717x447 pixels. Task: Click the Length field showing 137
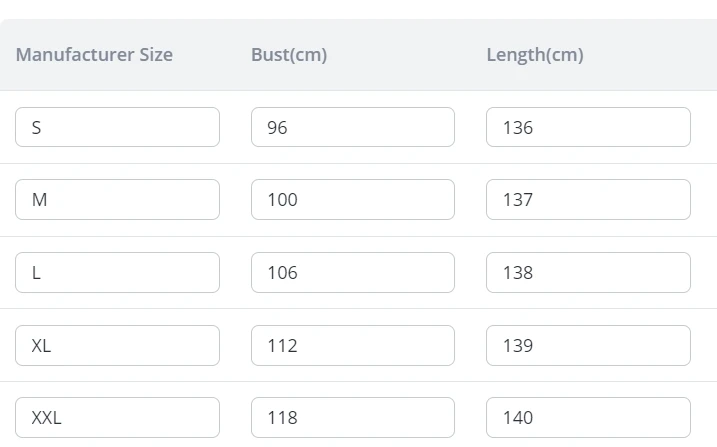tap(588, 200)
